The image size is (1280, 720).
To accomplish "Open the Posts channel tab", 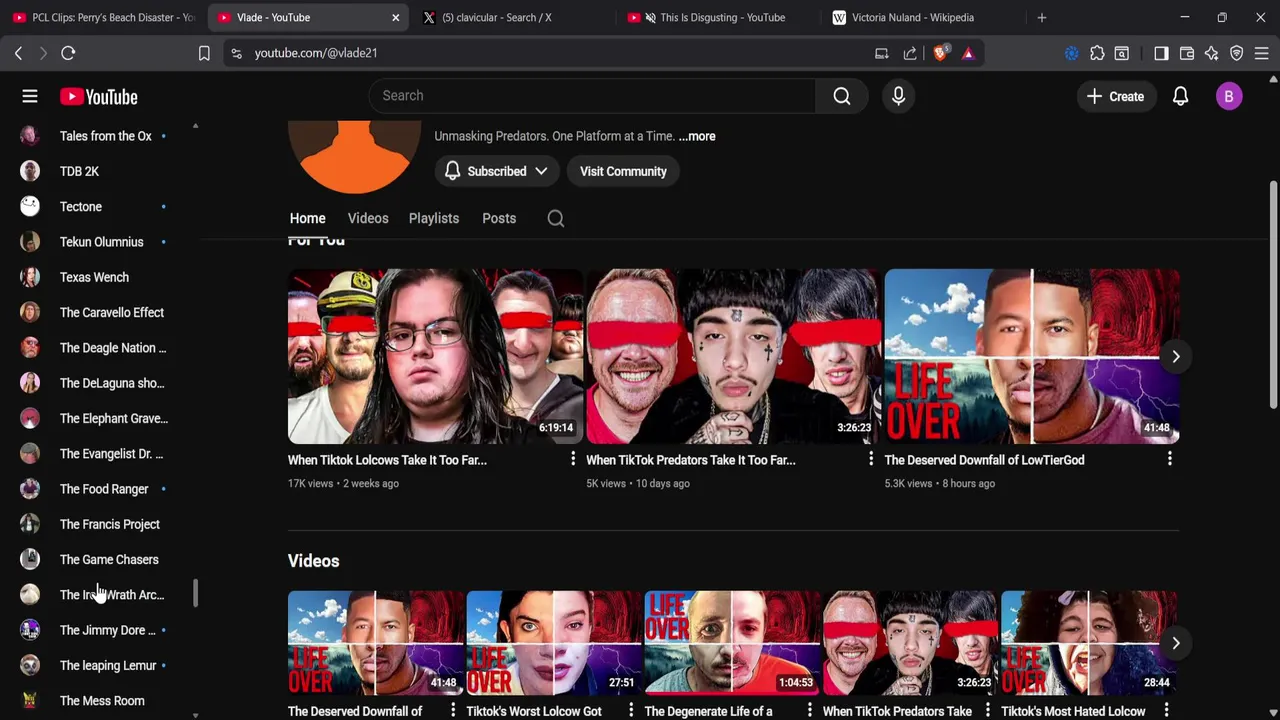I will pyautogui.click(x=499, y=218).
